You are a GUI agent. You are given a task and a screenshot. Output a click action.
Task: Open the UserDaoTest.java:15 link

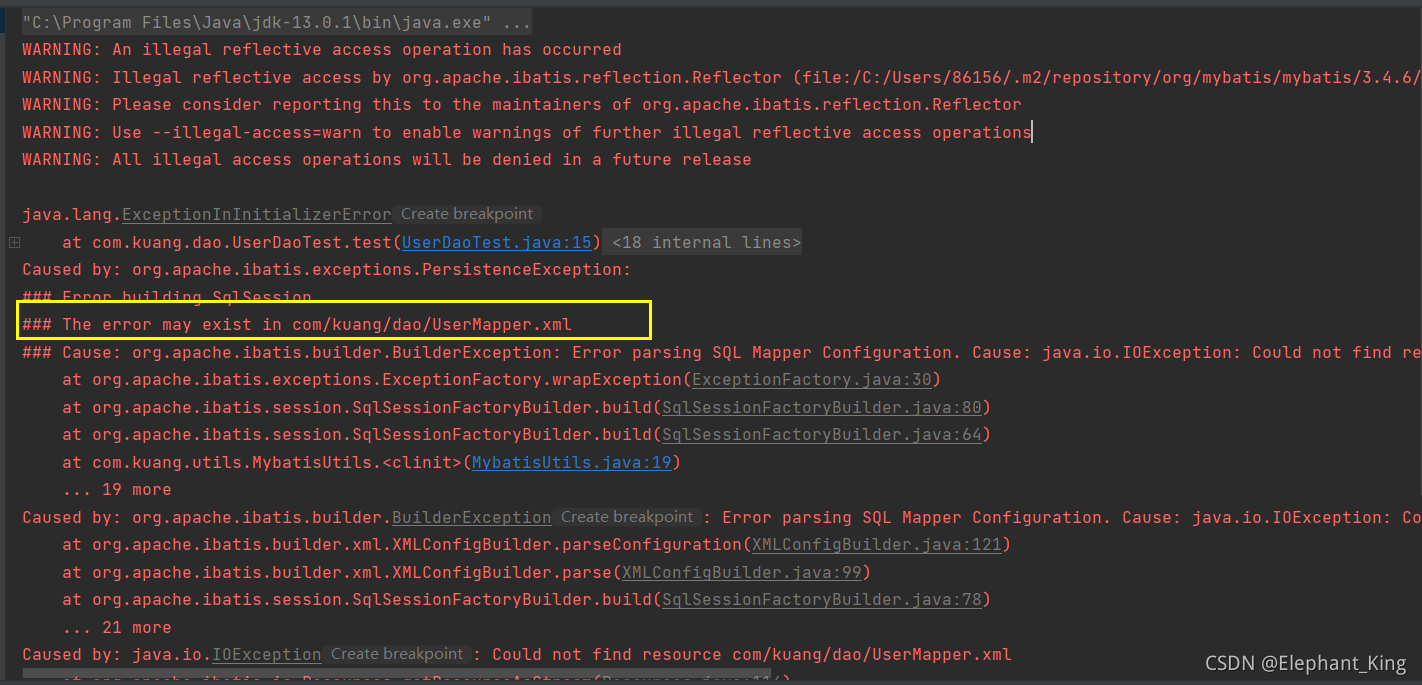(x=497, y=242)
